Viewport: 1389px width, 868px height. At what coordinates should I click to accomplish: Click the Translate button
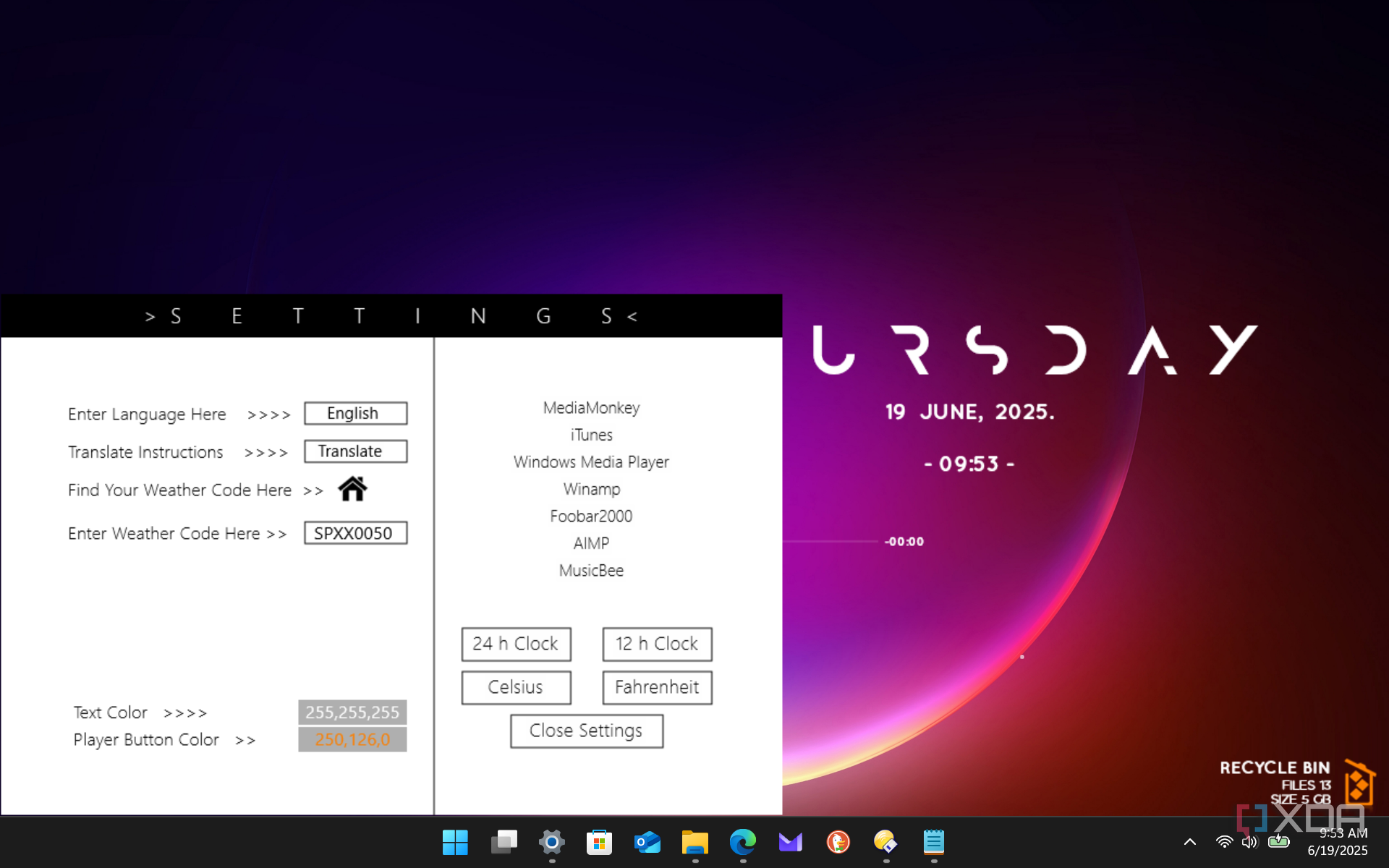click(355, 451)
